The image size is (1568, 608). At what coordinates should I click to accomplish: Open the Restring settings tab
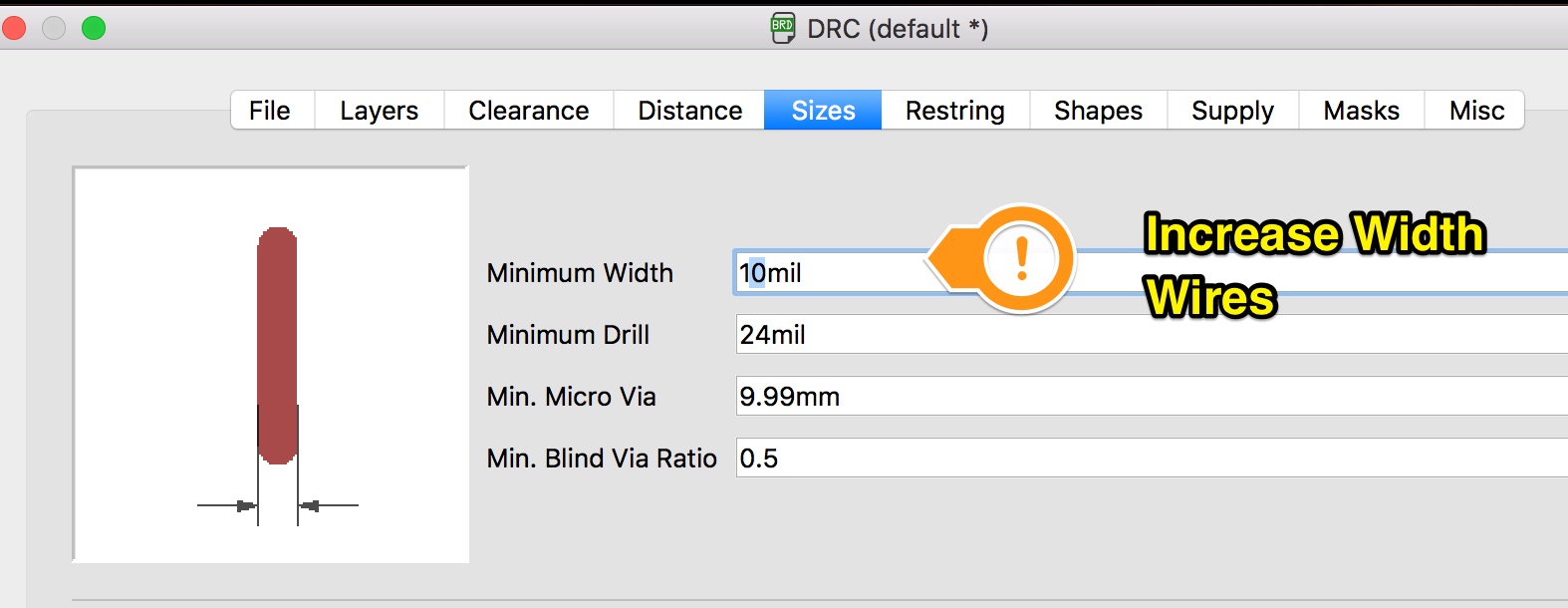coord(954,111)
